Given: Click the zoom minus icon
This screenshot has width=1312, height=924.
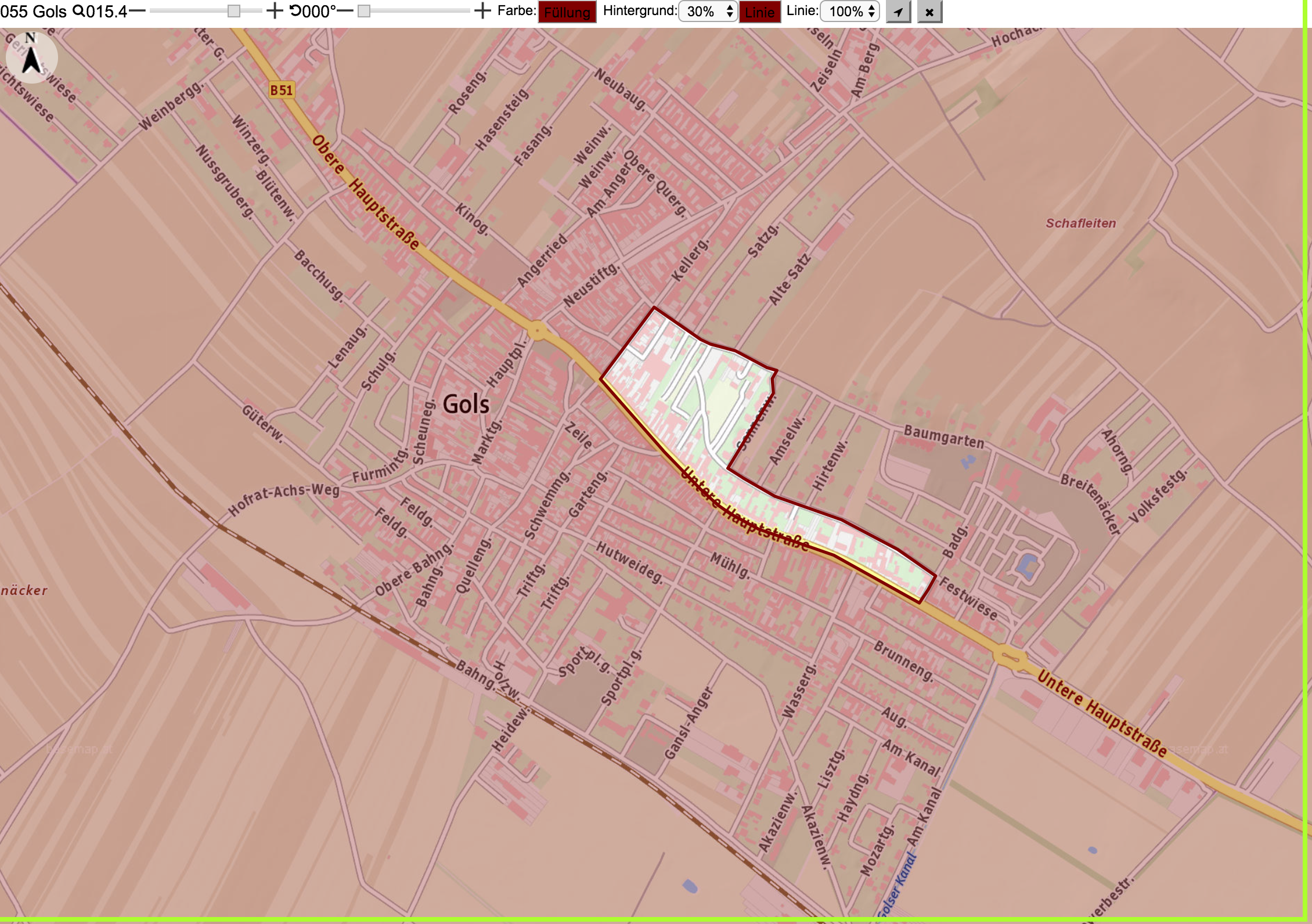Looking at the screenshot, I should pyautogui.click(x=138, y=10).
